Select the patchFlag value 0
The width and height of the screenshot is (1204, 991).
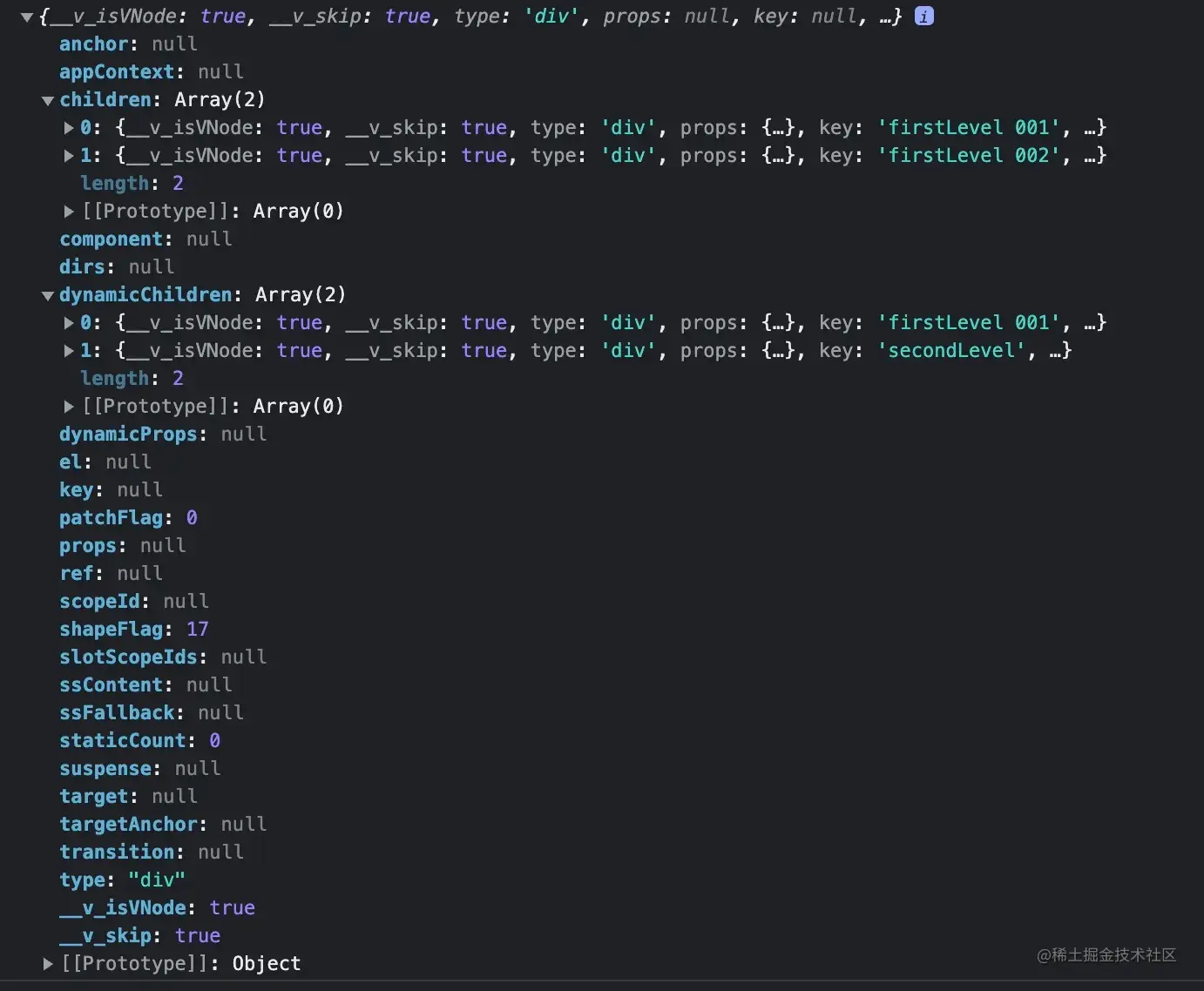click(192, 517)
